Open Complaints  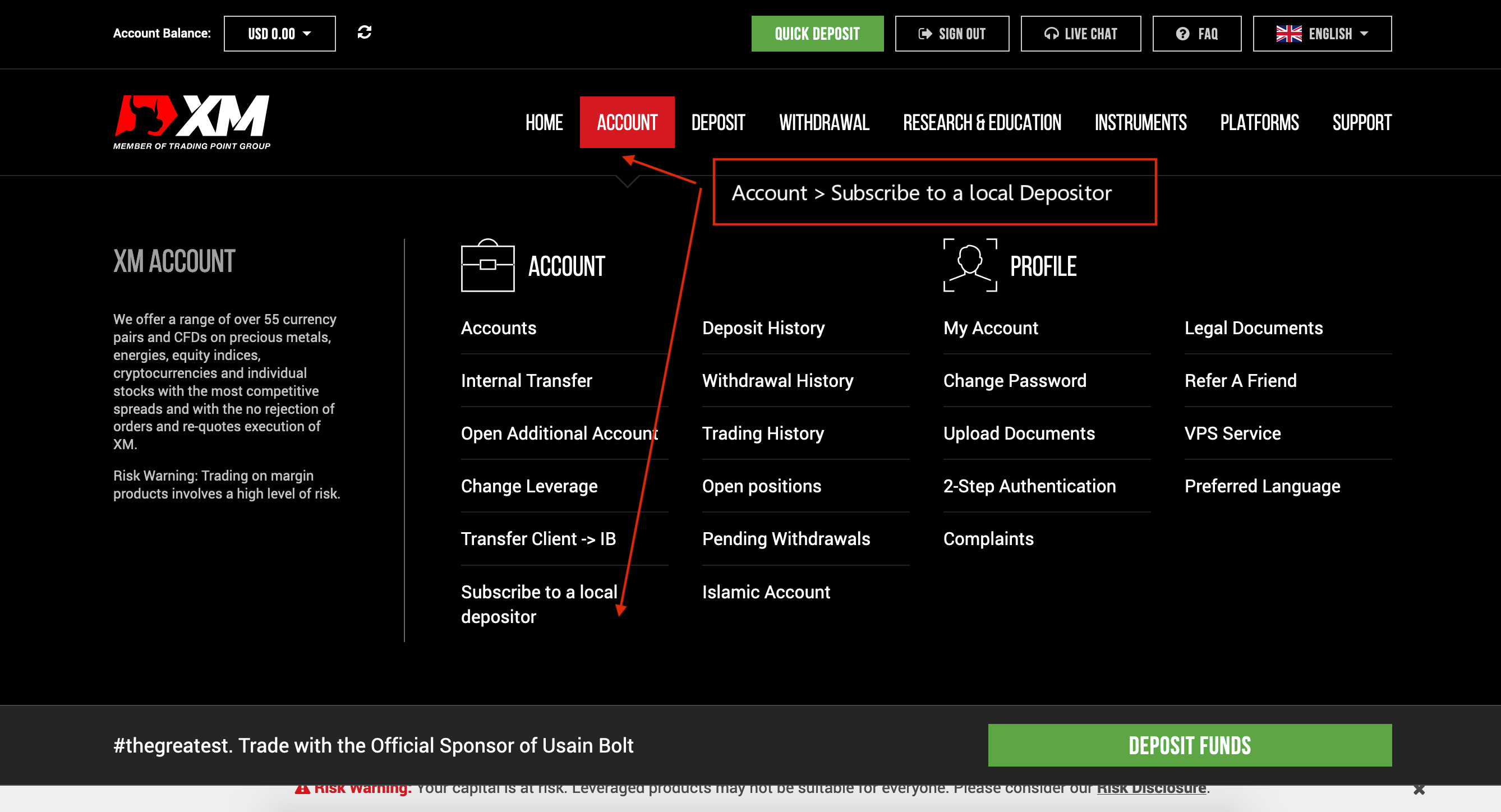tap(988, 539)
